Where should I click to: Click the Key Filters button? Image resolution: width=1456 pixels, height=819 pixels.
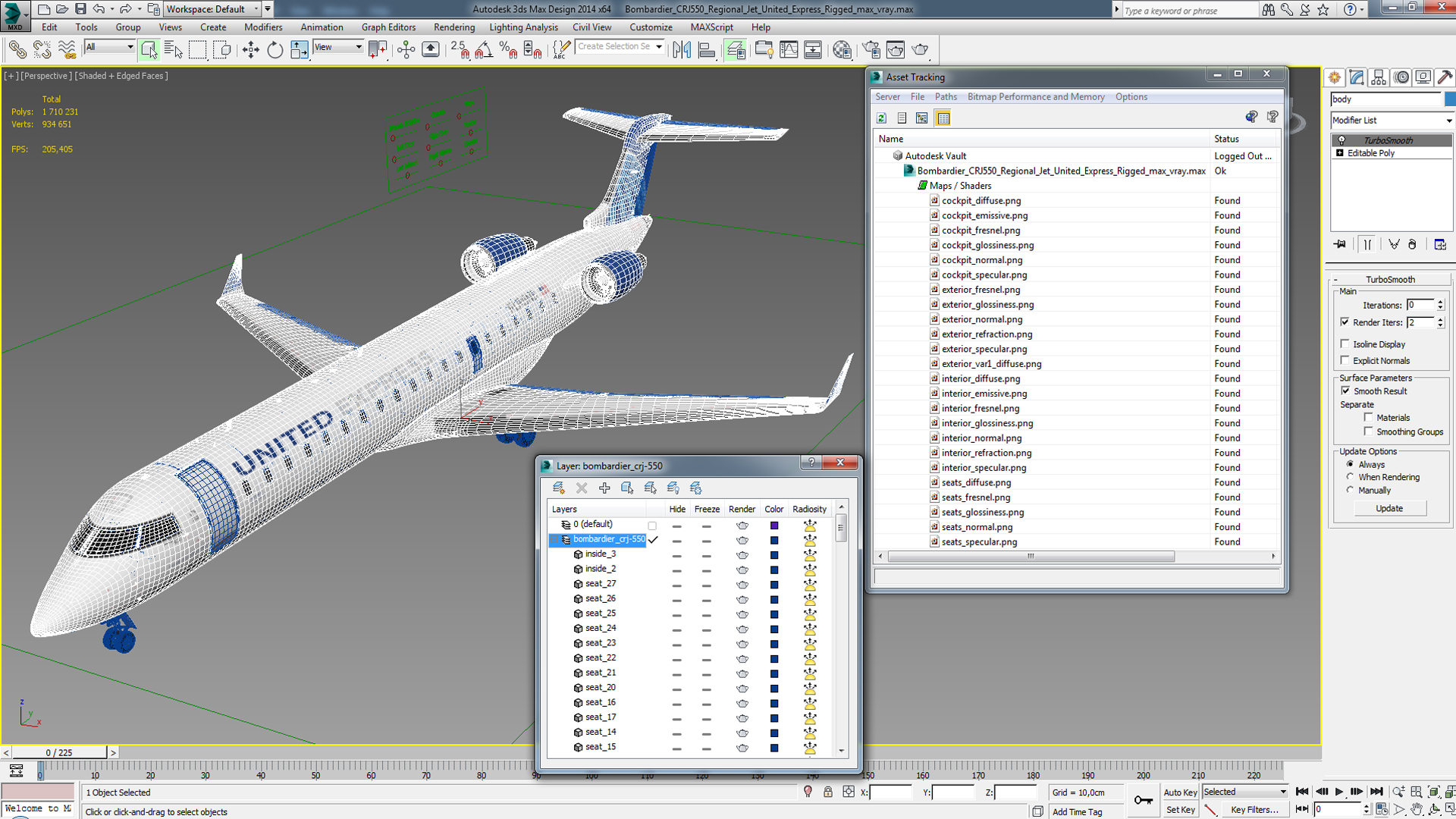coord(1254,810)
